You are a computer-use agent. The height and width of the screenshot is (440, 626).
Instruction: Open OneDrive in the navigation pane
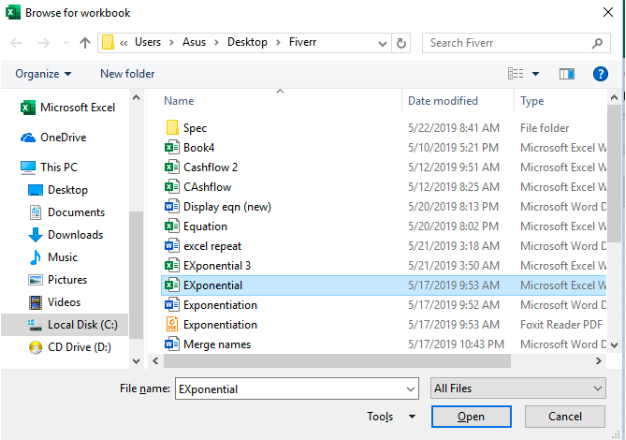coord(53,137)
